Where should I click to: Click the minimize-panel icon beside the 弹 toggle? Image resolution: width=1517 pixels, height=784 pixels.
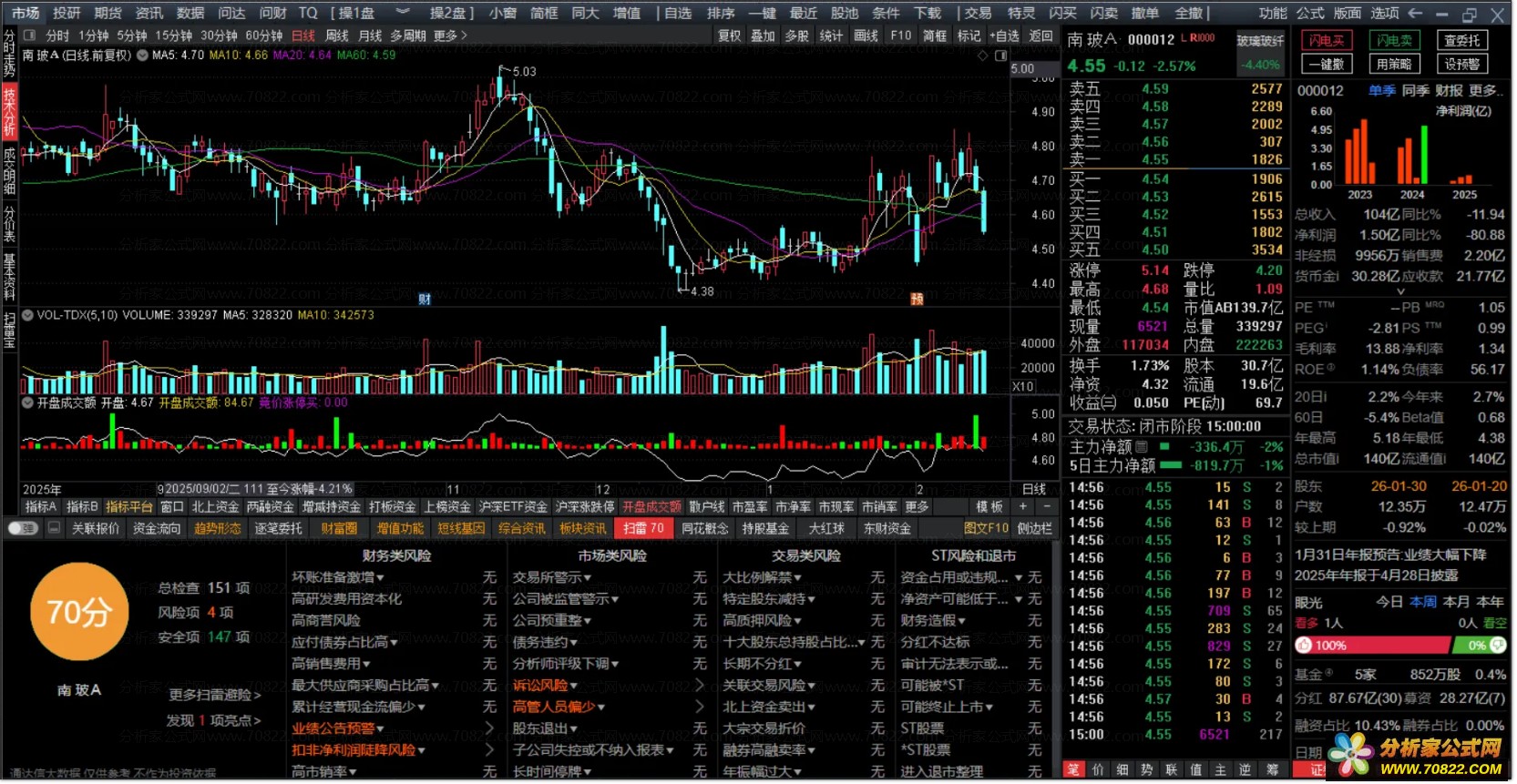click(x=54, y=529)
